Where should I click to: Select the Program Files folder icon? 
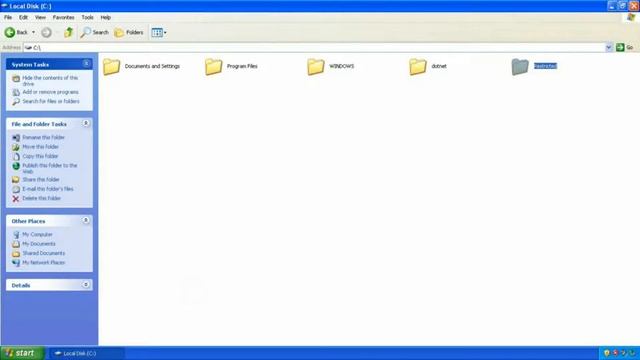tap(213, 67)
